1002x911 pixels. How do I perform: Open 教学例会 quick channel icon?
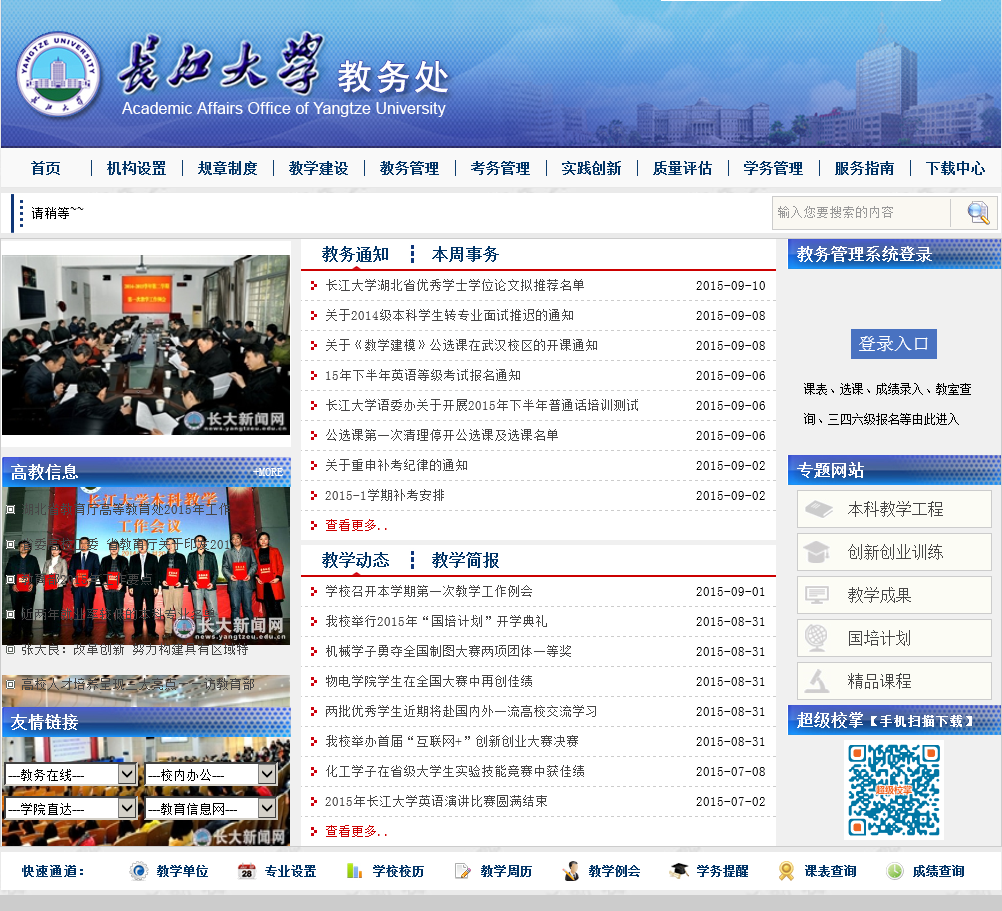coord(571,871)
